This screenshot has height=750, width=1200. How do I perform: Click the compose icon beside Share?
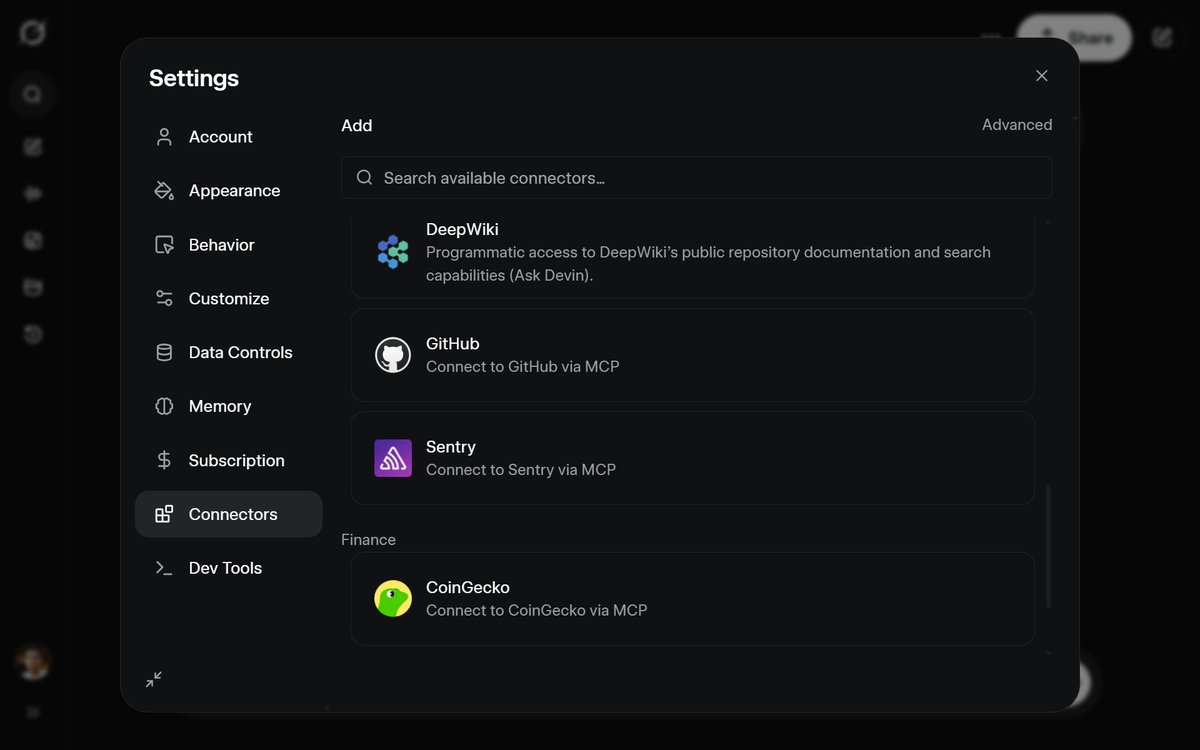(1162, 38)
